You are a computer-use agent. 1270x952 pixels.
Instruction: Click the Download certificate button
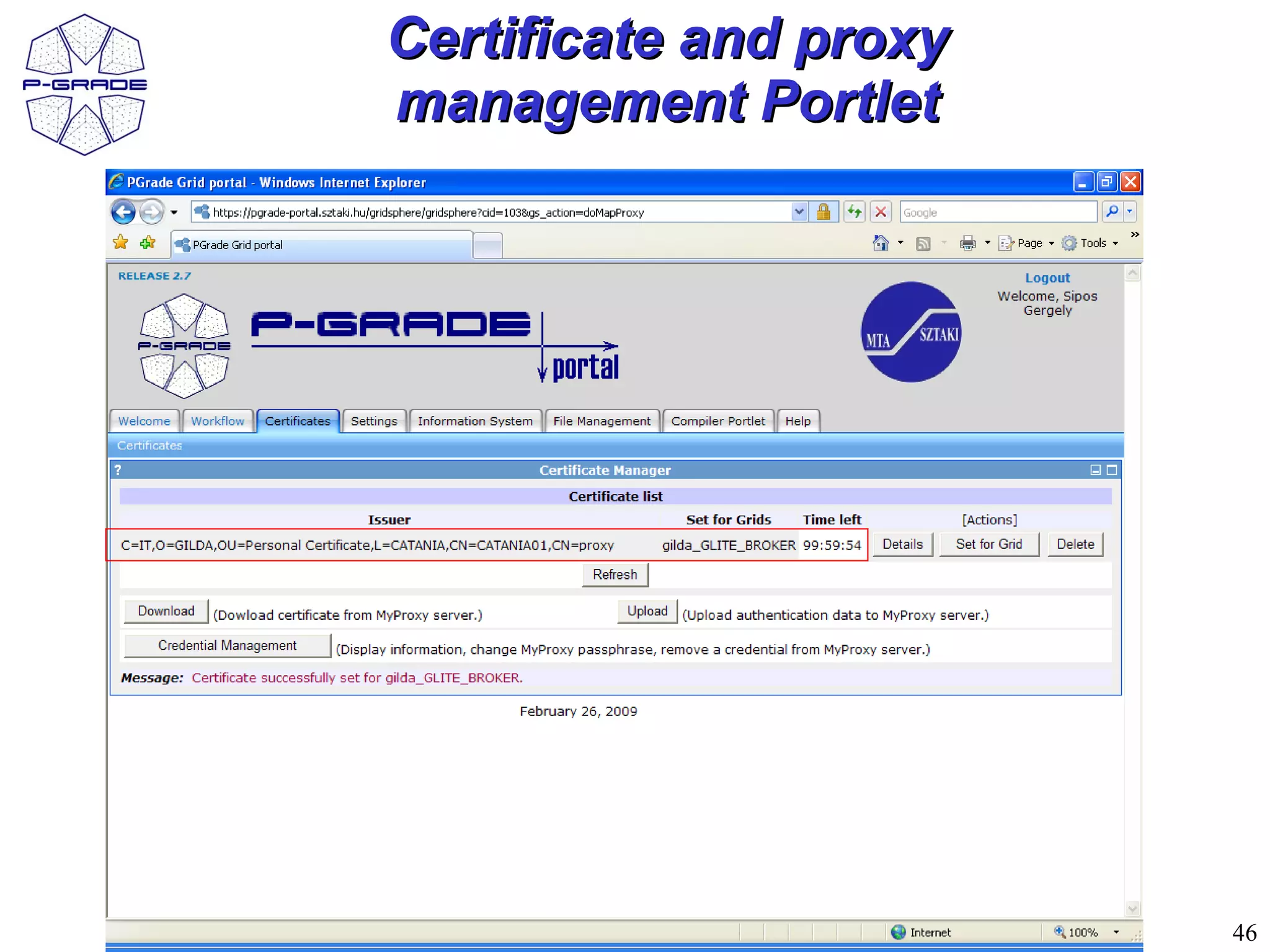tap(166, 611)
